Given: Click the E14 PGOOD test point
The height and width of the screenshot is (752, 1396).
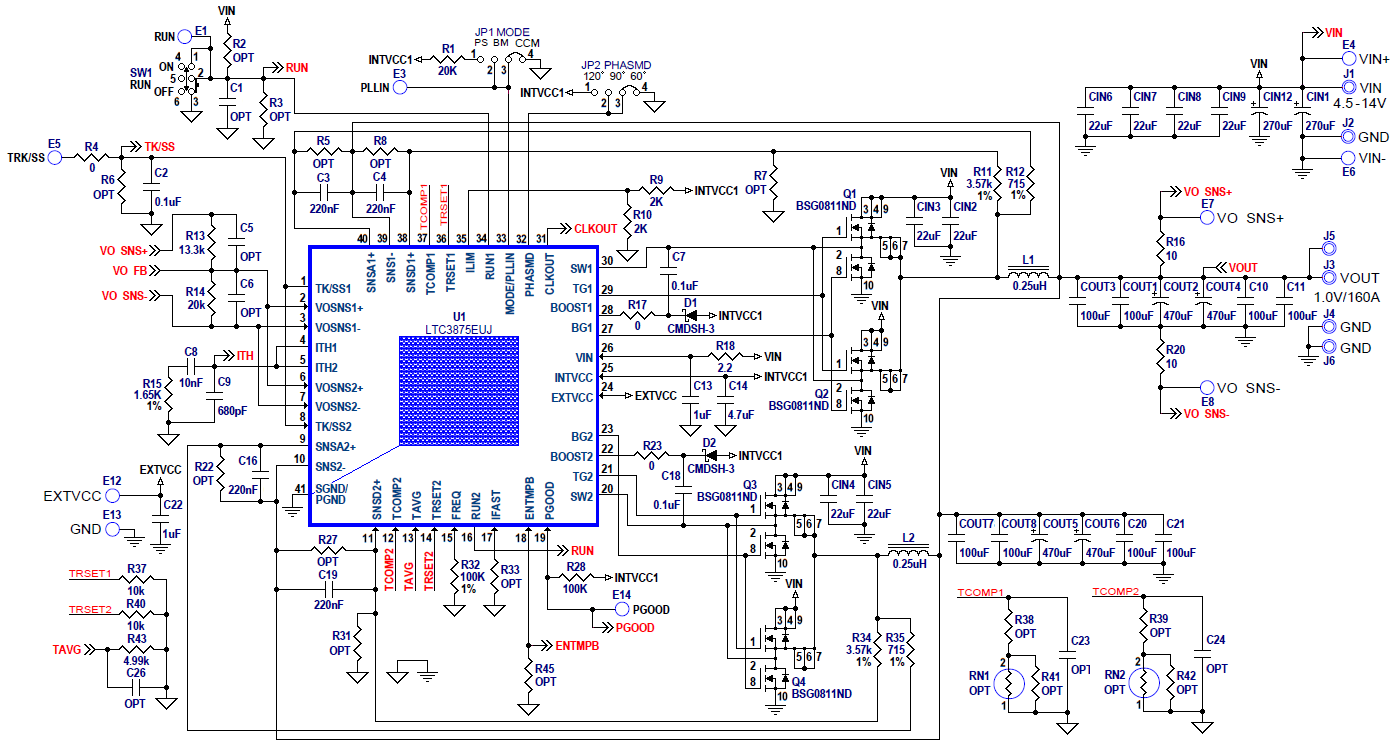Looking at the screenshot, I should [x=622, y=609].
